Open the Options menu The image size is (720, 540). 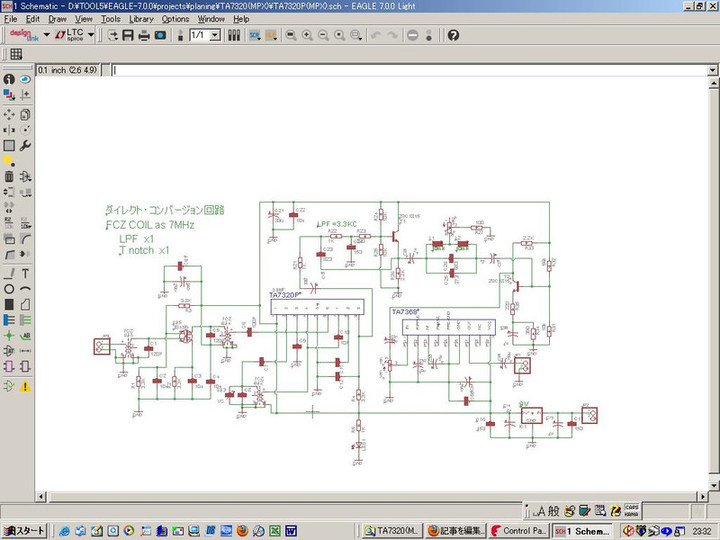tap(175, 19)
